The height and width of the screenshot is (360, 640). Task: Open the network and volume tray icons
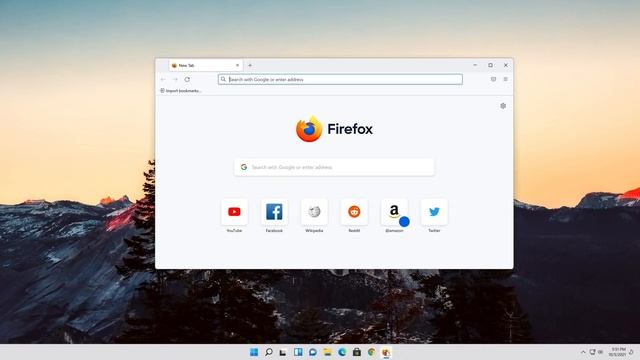(x=596, y=352)
